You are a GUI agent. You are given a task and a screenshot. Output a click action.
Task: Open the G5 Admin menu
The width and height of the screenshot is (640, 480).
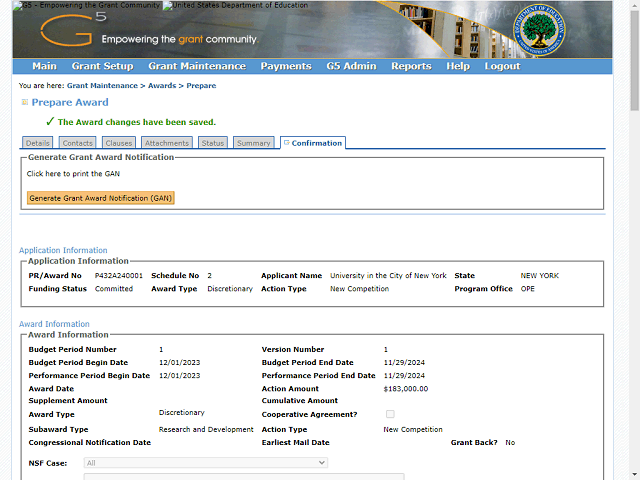pos(351,66)
